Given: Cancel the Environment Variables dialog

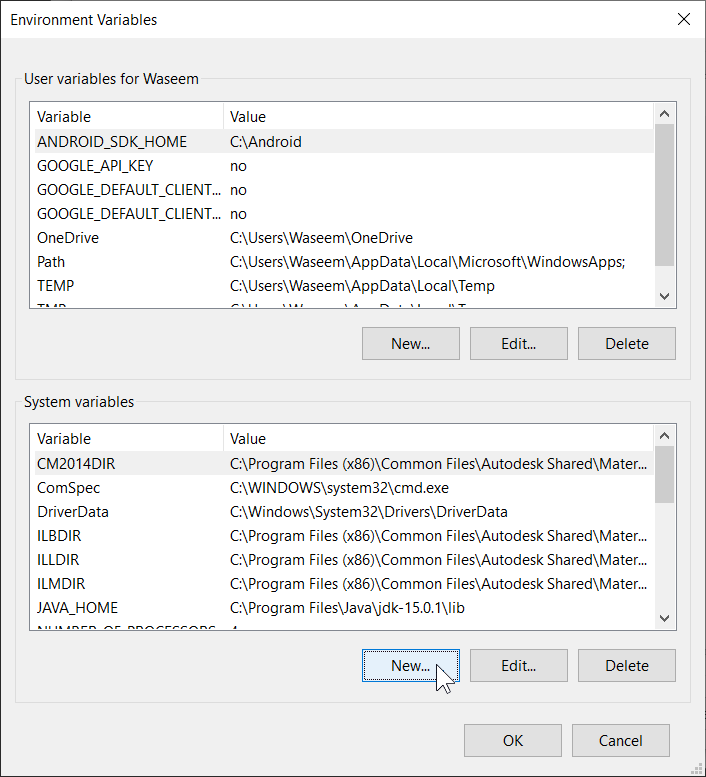Looking at the screenshot, I should click(620, 740).
